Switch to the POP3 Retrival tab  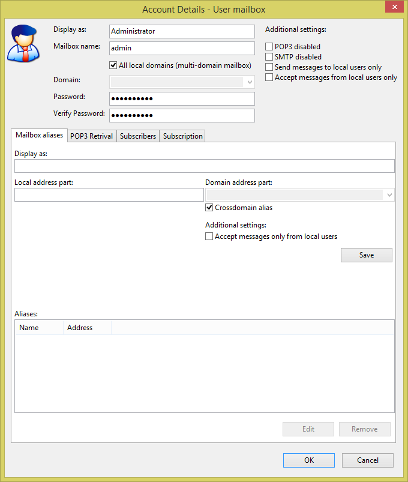click(x=92, y=136)
